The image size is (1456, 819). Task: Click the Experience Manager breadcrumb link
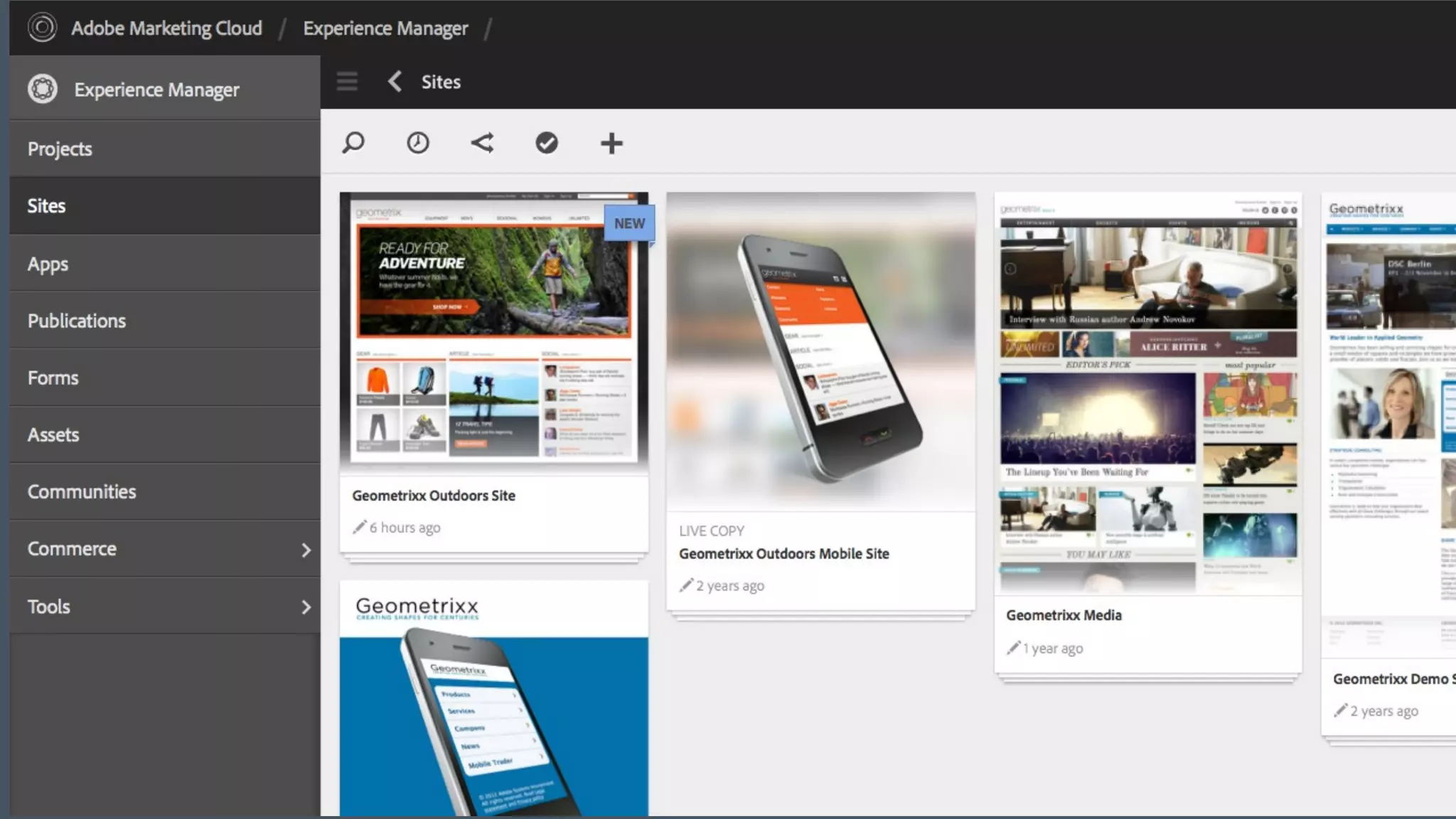[x=385, y=28]
